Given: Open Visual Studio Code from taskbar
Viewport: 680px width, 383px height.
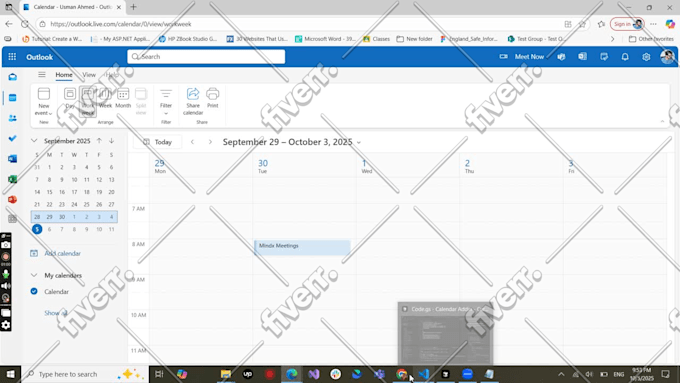Looking at the screenshot, I should point(424,374).
